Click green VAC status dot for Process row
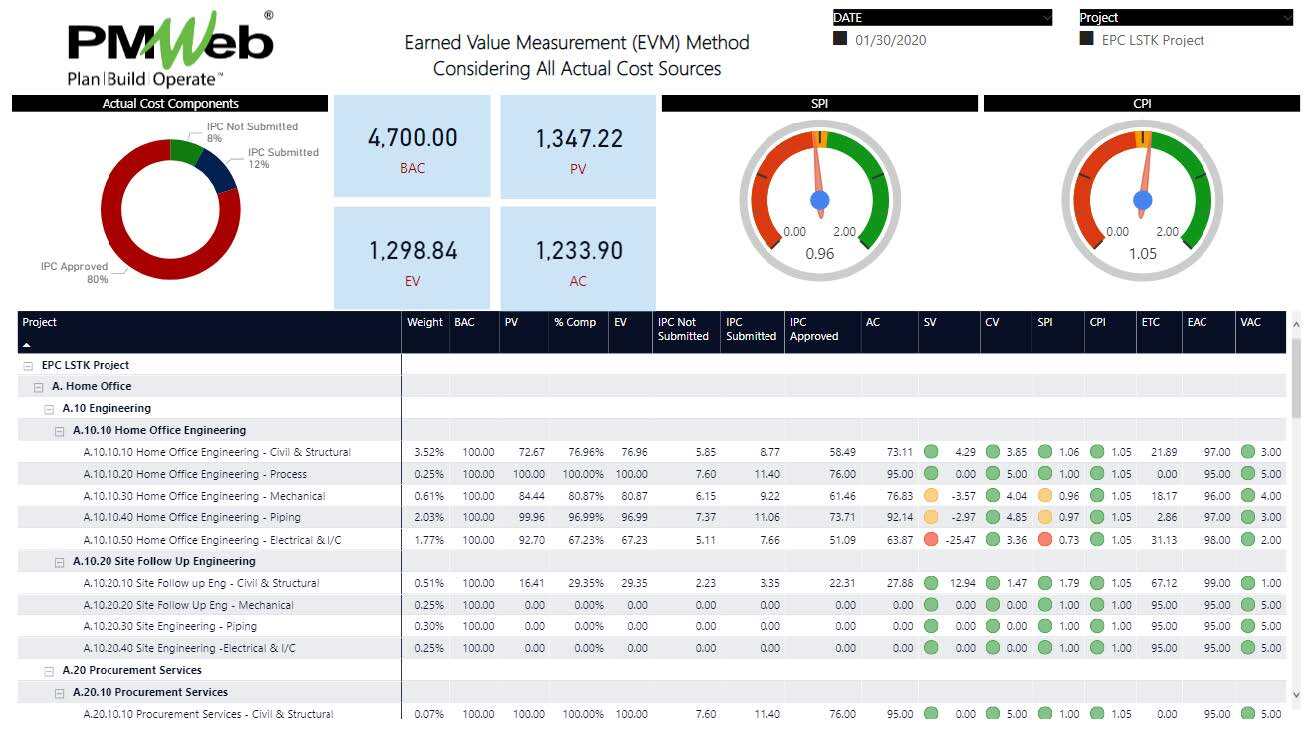 click(x=1247, y=474)
